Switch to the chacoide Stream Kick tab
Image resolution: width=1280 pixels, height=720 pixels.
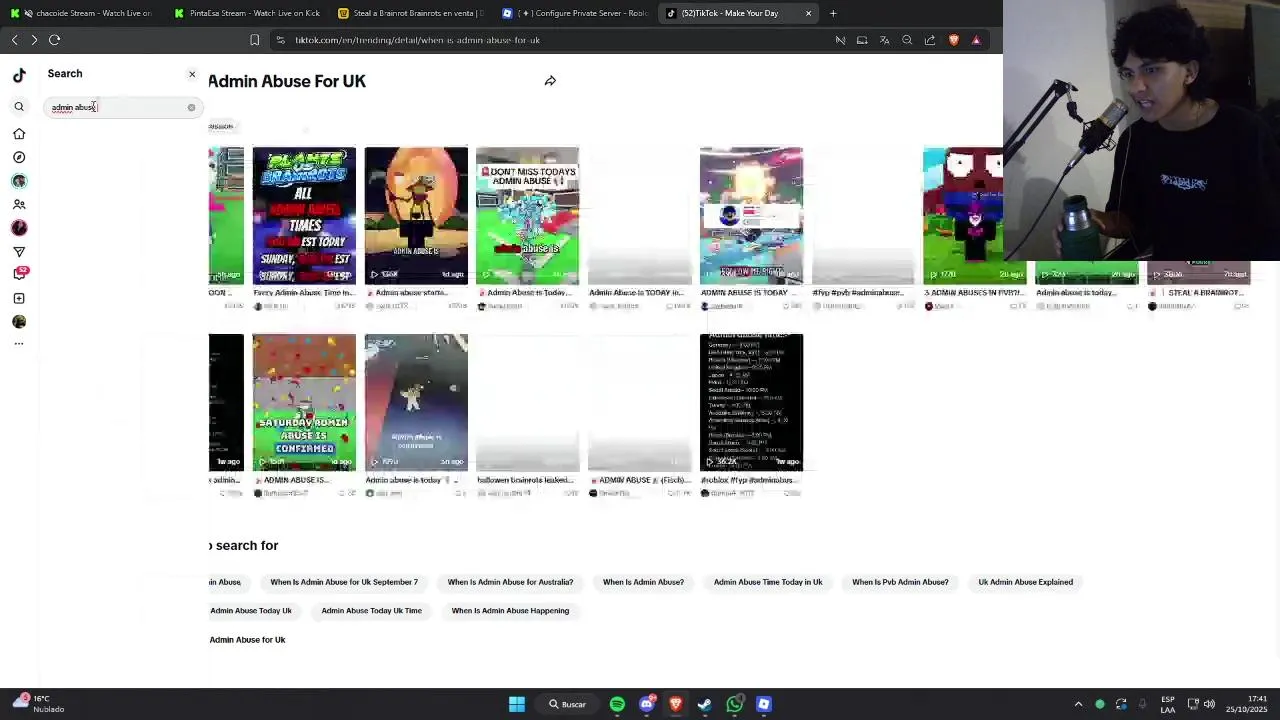point(81,13)
